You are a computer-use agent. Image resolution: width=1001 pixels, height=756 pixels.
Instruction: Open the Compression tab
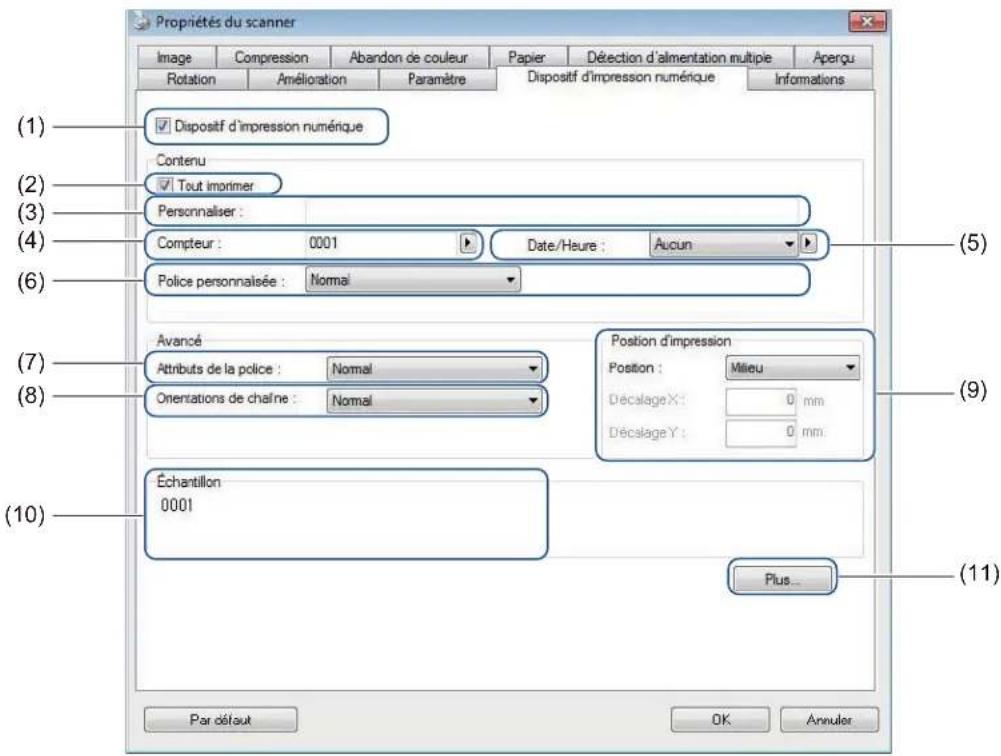coord(271,57)
